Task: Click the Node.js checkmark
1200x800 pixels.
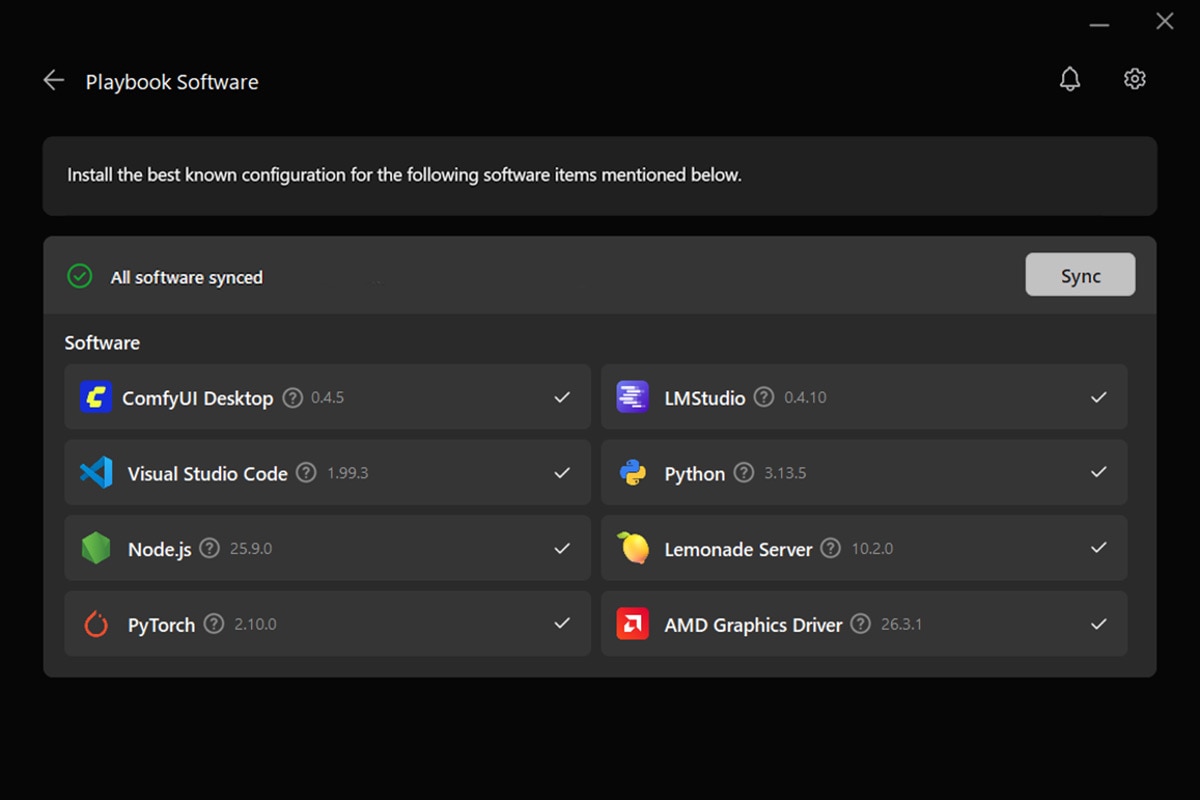Action: click(562, 548)
